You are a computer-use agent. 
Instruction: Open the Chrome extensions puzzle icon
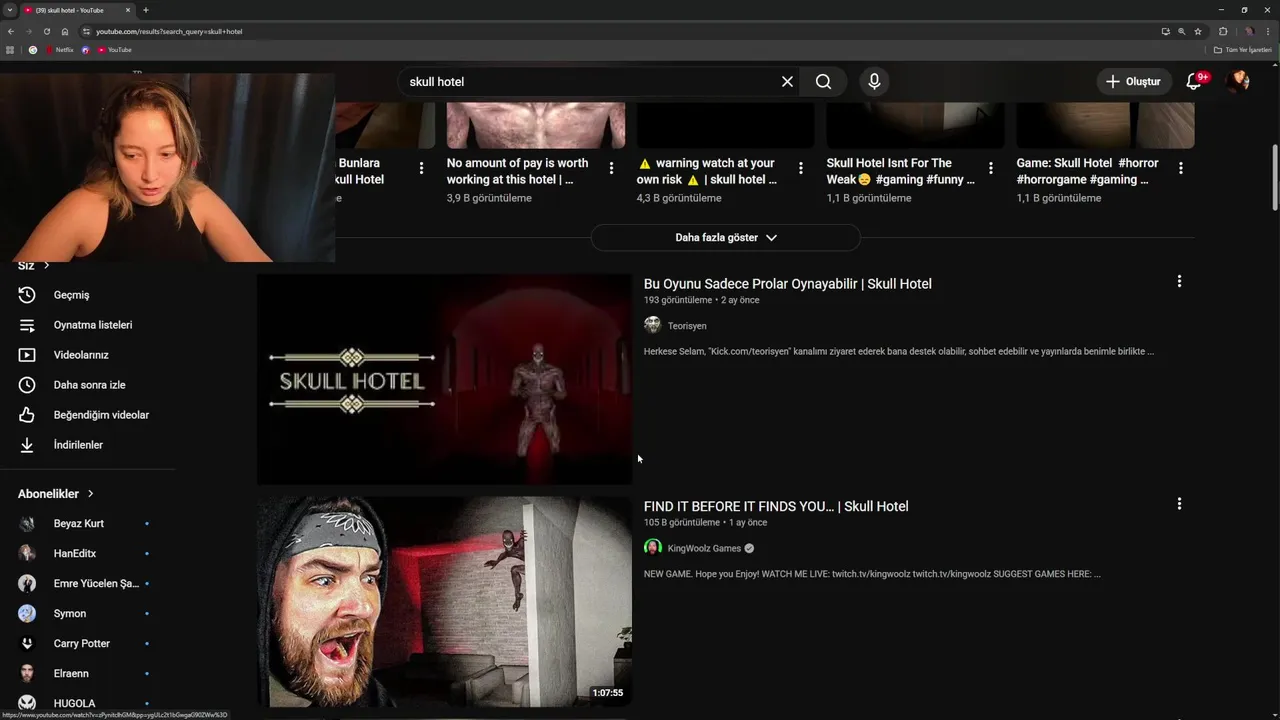pos(1223,31)
